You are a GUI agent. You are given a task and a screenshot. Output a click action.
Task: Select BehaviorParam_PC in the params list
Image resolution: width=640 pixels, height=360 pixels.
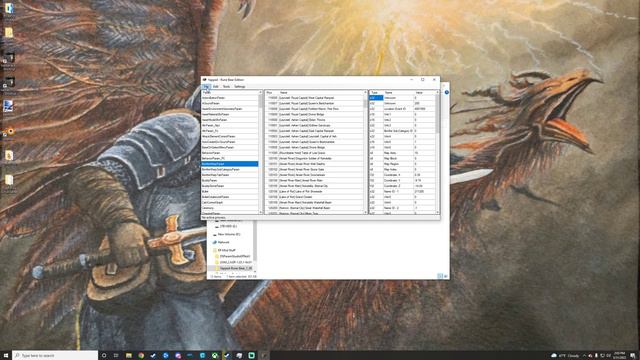point(230,158)
